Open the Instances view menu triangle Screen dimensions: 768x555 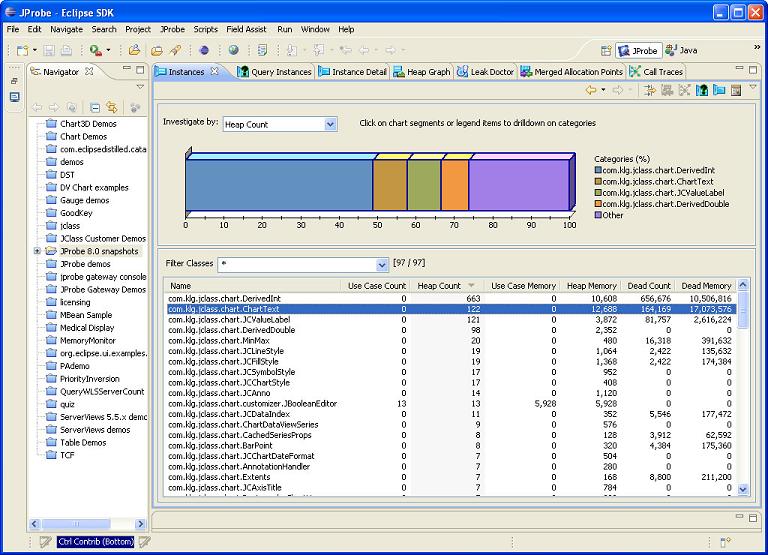753,87
